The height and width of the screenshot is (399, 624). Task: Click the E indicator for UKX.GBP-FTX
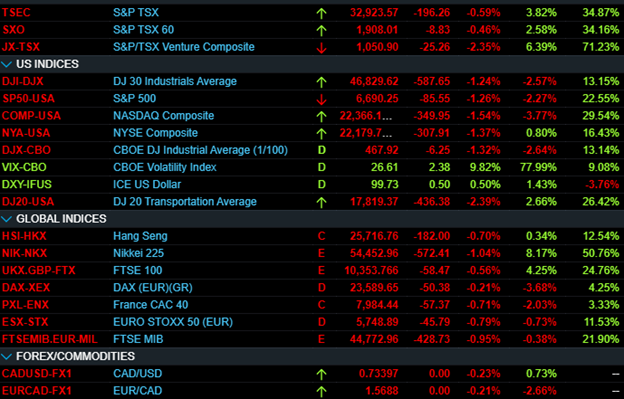click(322, 271)
